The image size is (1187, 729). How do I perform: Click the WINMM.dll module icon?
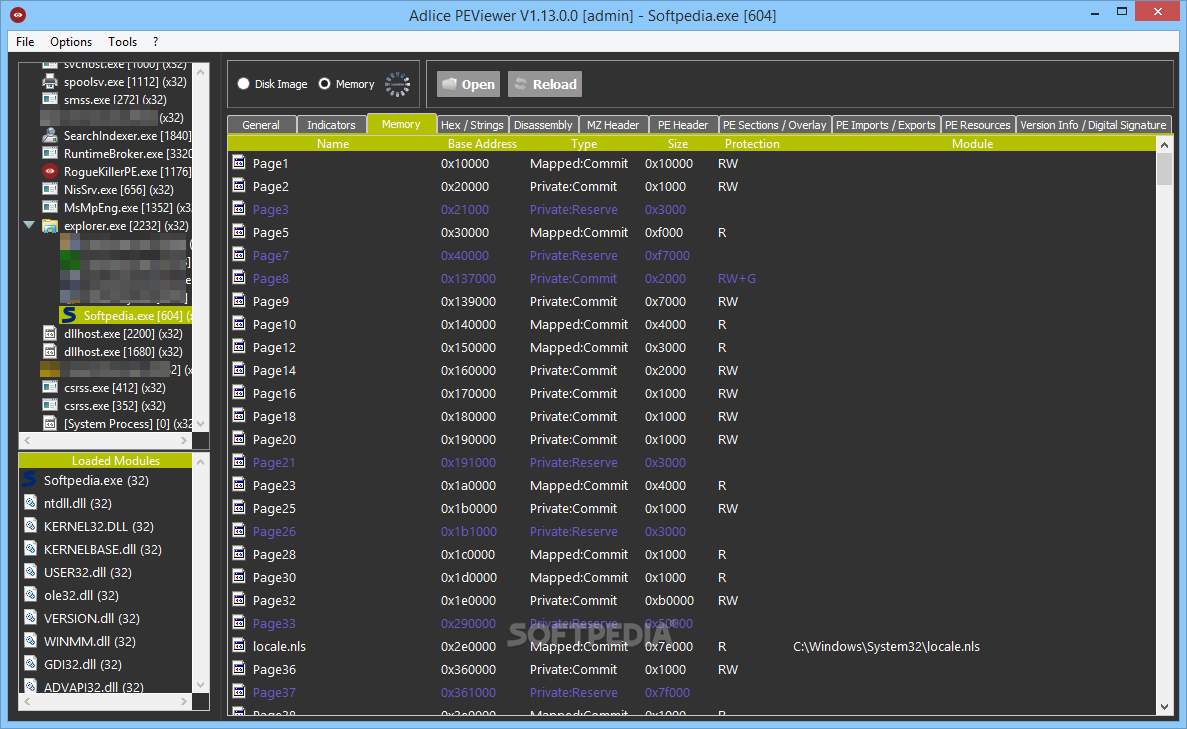click(30, 640)
